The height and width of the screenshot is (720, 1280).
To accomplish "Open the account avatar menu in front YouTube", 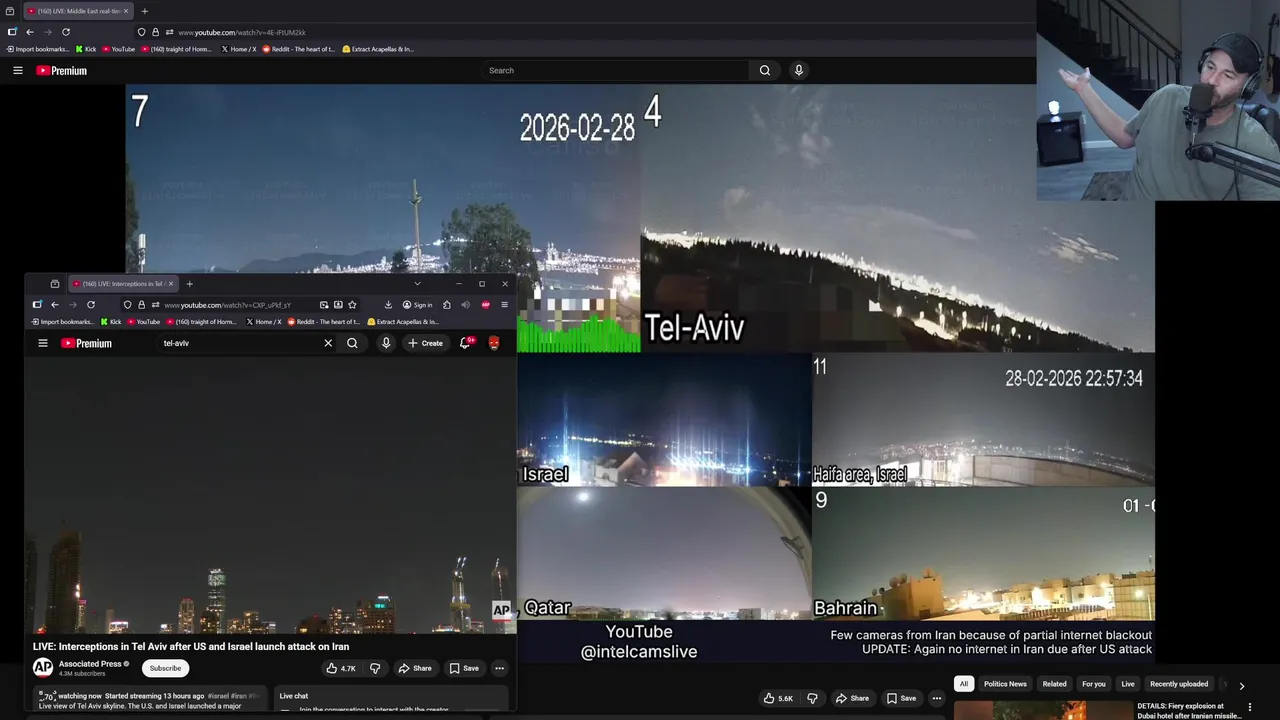I will pyautogui.click(x=494, y=343).
